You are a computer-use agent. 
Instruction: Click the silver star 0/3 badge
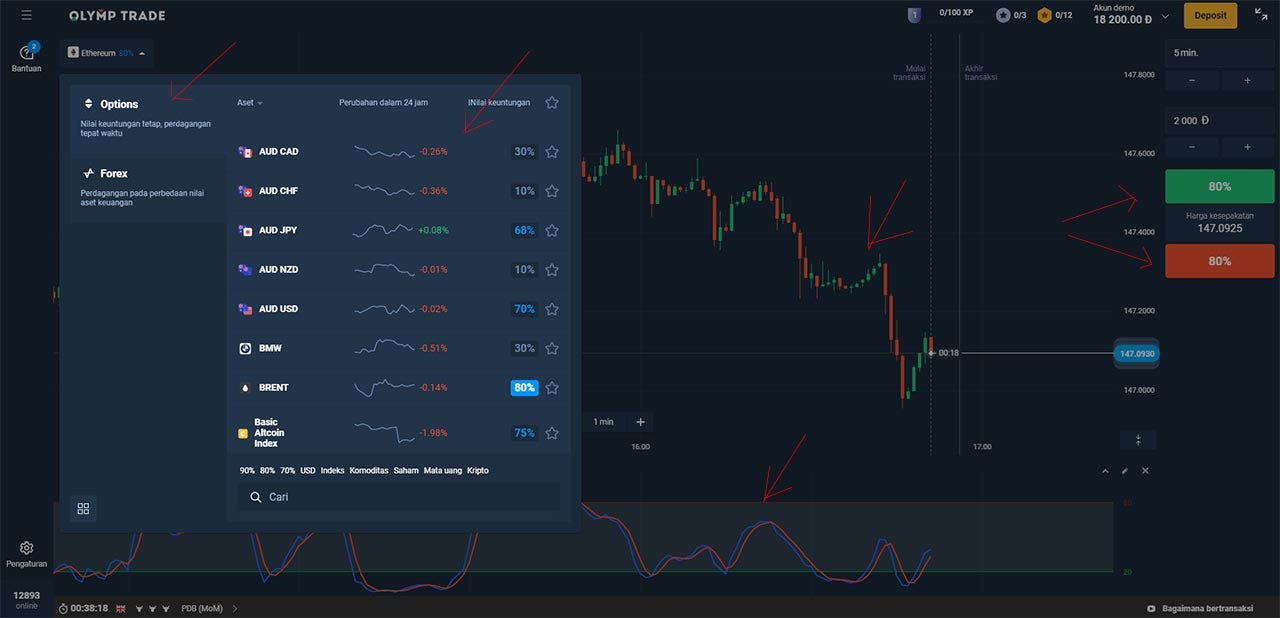click(x=1003, y=15)
